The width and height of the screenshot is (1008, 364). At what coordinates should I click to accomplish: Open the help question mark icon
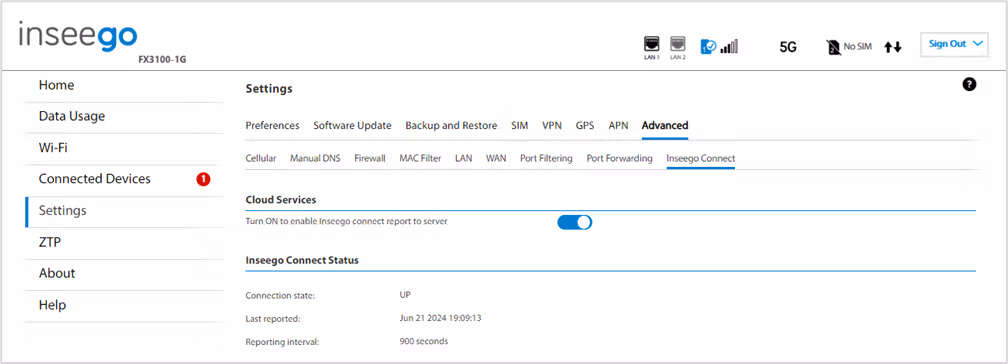(969, 84)
